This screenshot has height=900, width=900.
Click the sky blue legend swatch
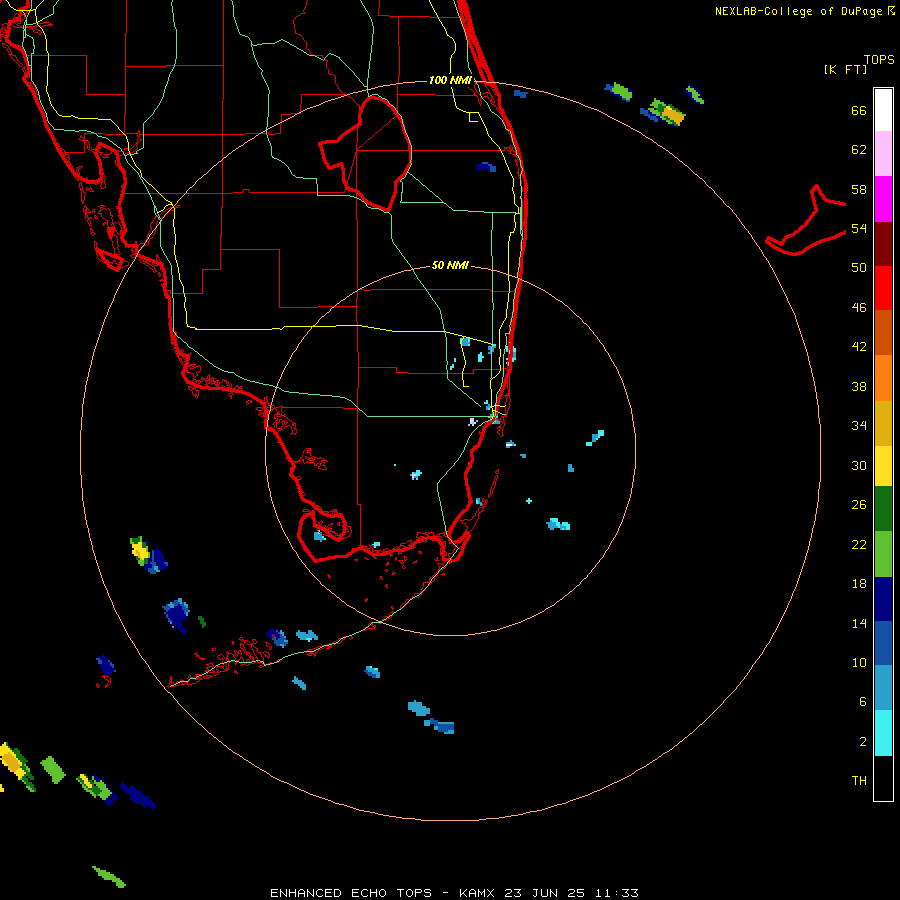coord(883,688)
